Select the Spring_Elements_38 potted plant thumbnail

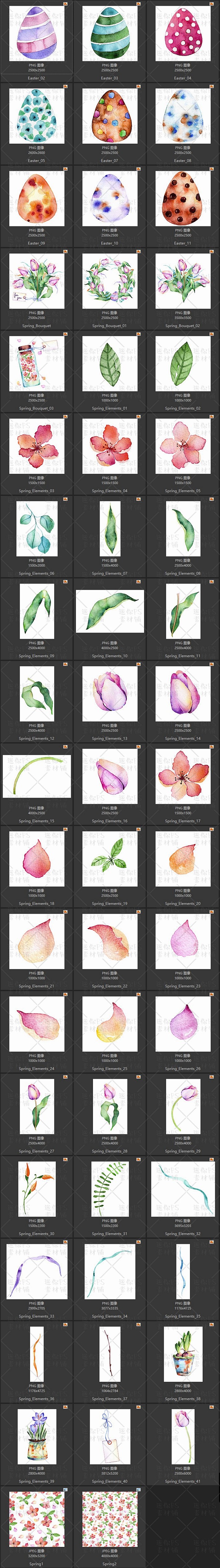point(183,1354)
